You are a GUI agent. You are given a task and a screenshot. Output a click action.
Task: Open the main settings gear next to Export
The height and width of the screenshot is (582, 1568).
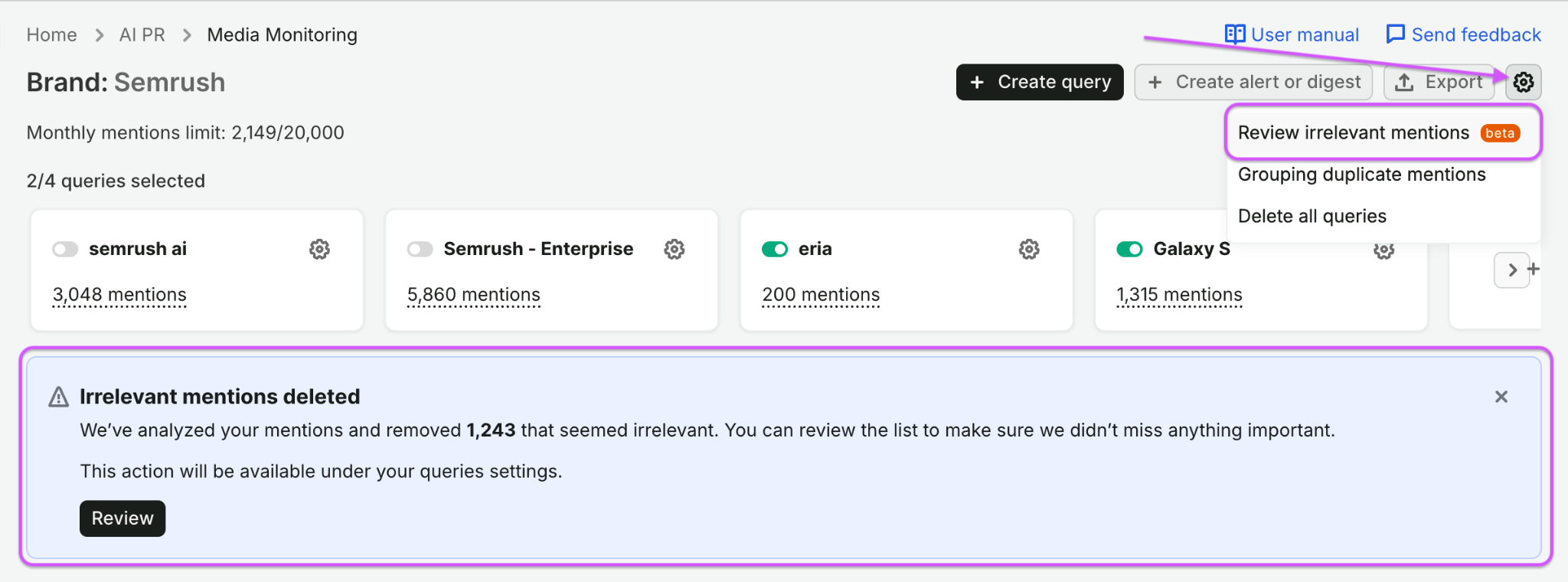pyautogui.click(x=1523, y=82)
